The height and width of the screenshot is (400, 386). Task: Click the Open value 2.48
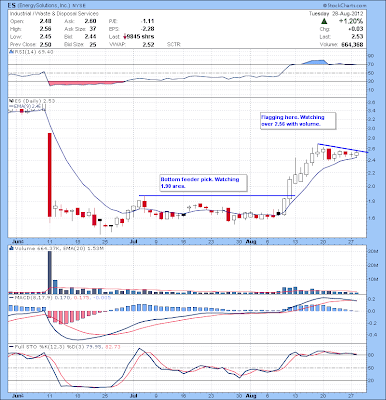pos(45,21)
